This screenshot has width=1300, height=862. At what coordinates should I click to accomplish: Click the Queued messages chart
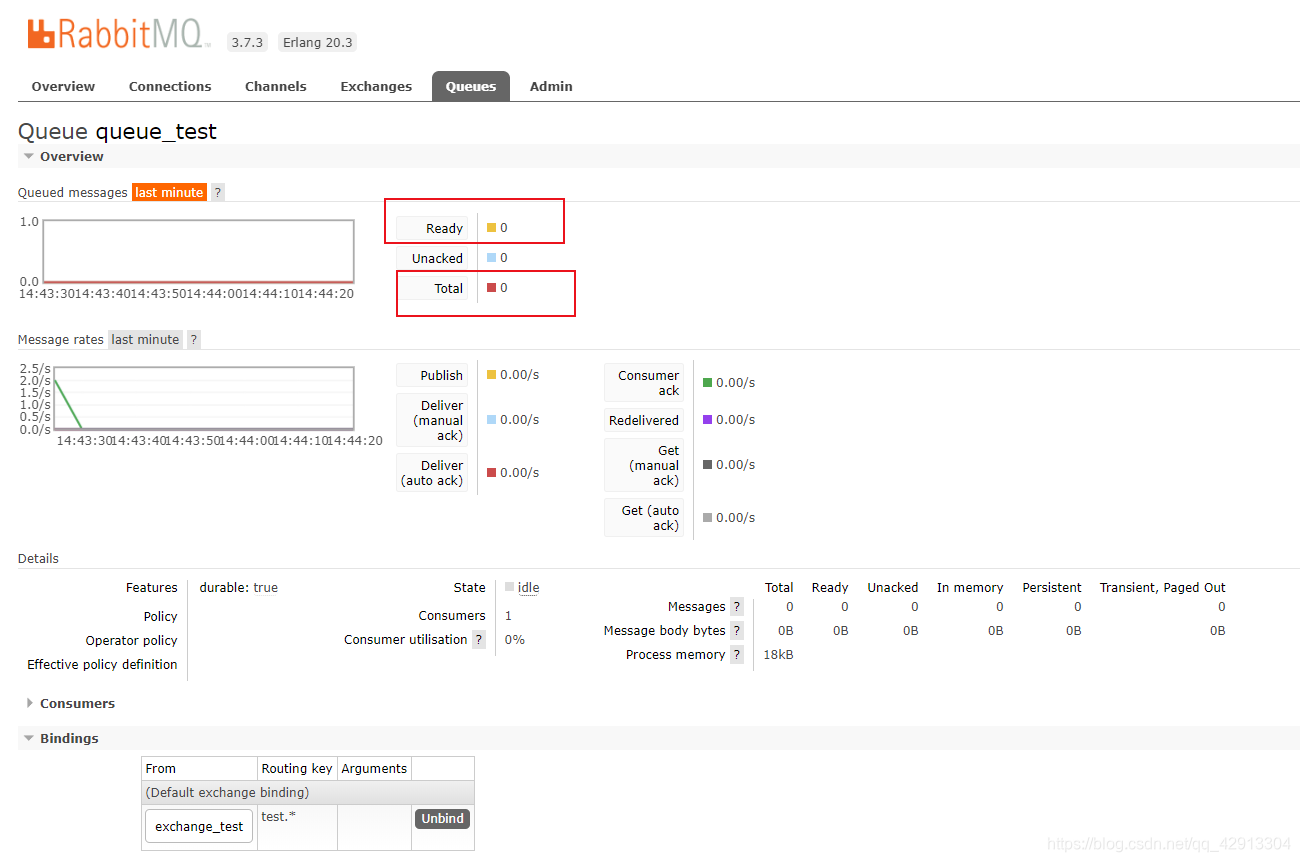pyautogui.click(x=198, y=252)
